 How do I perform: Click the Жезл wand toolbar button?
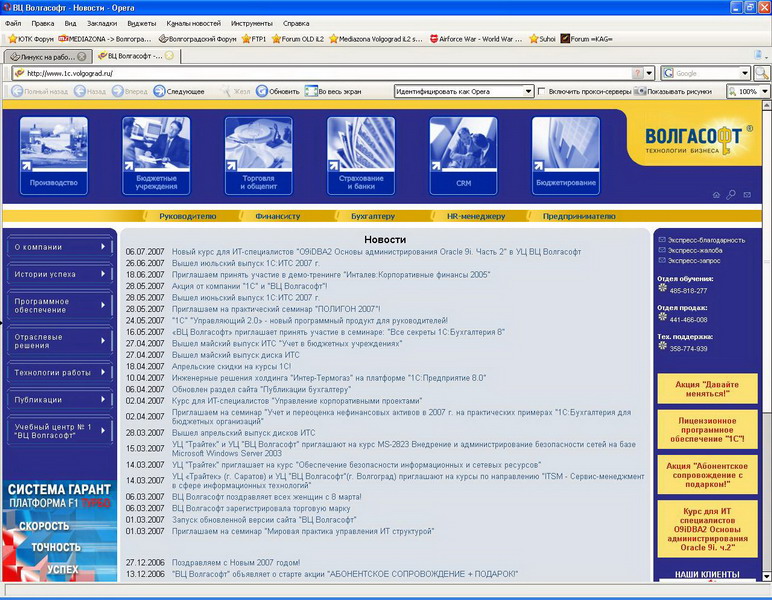[x=235, y=91]
